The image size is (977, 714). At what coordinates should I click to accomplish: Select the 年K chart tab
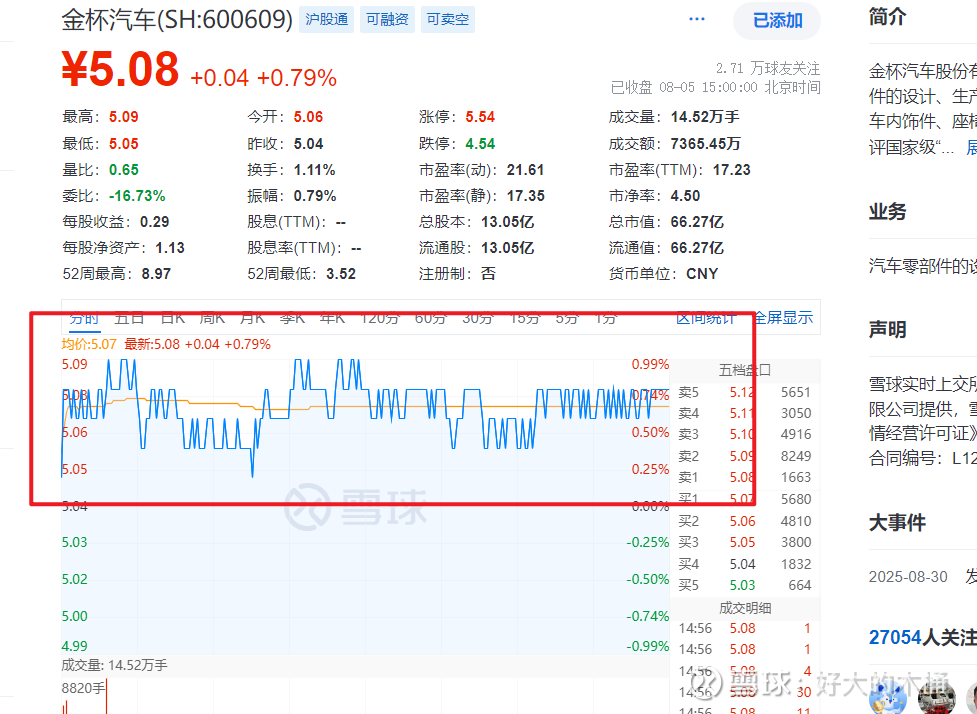click(332, 318)
